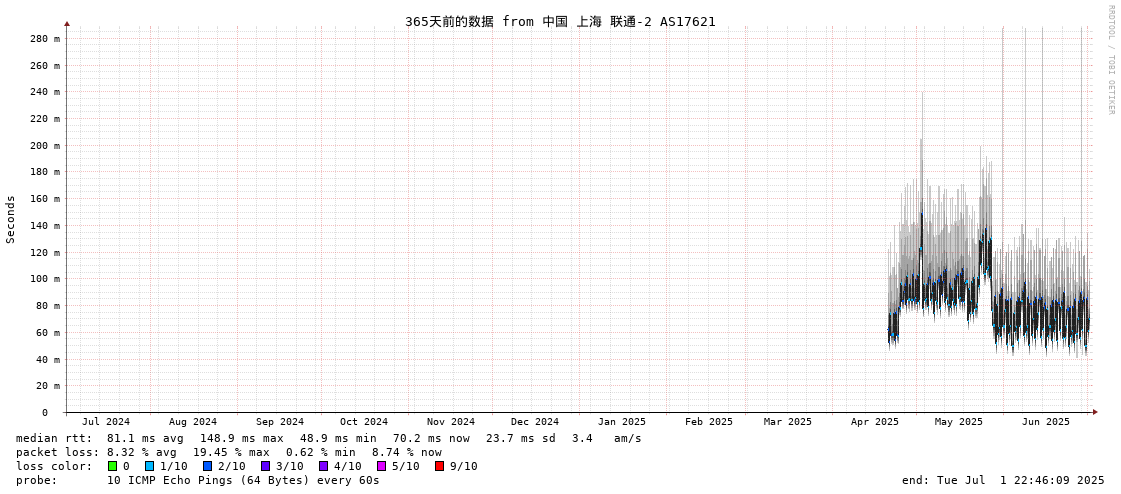
Task: Select the "Jan 2025" x-axis label
Action: point(622,422)
